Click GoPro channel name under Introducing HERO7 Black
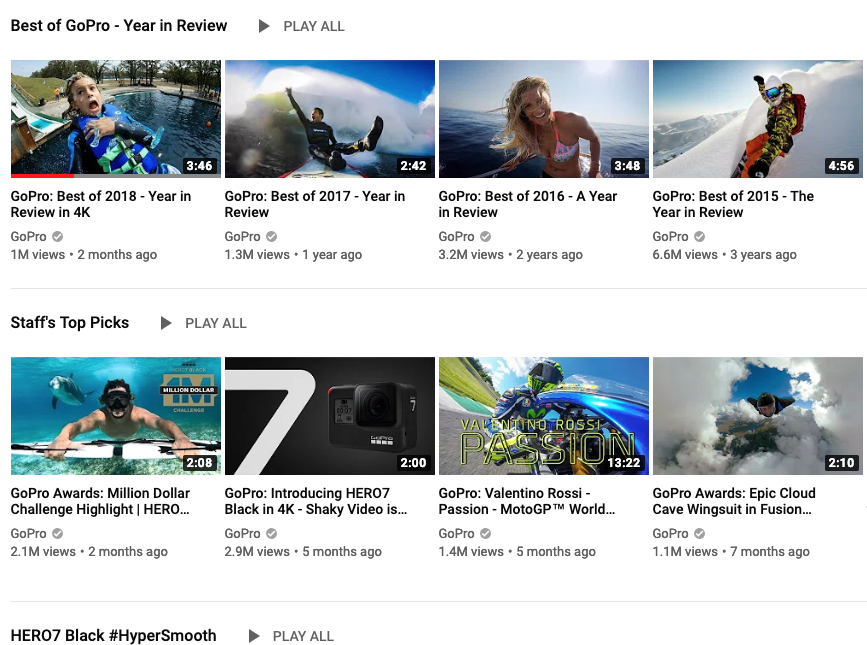 tap(243, 533)
